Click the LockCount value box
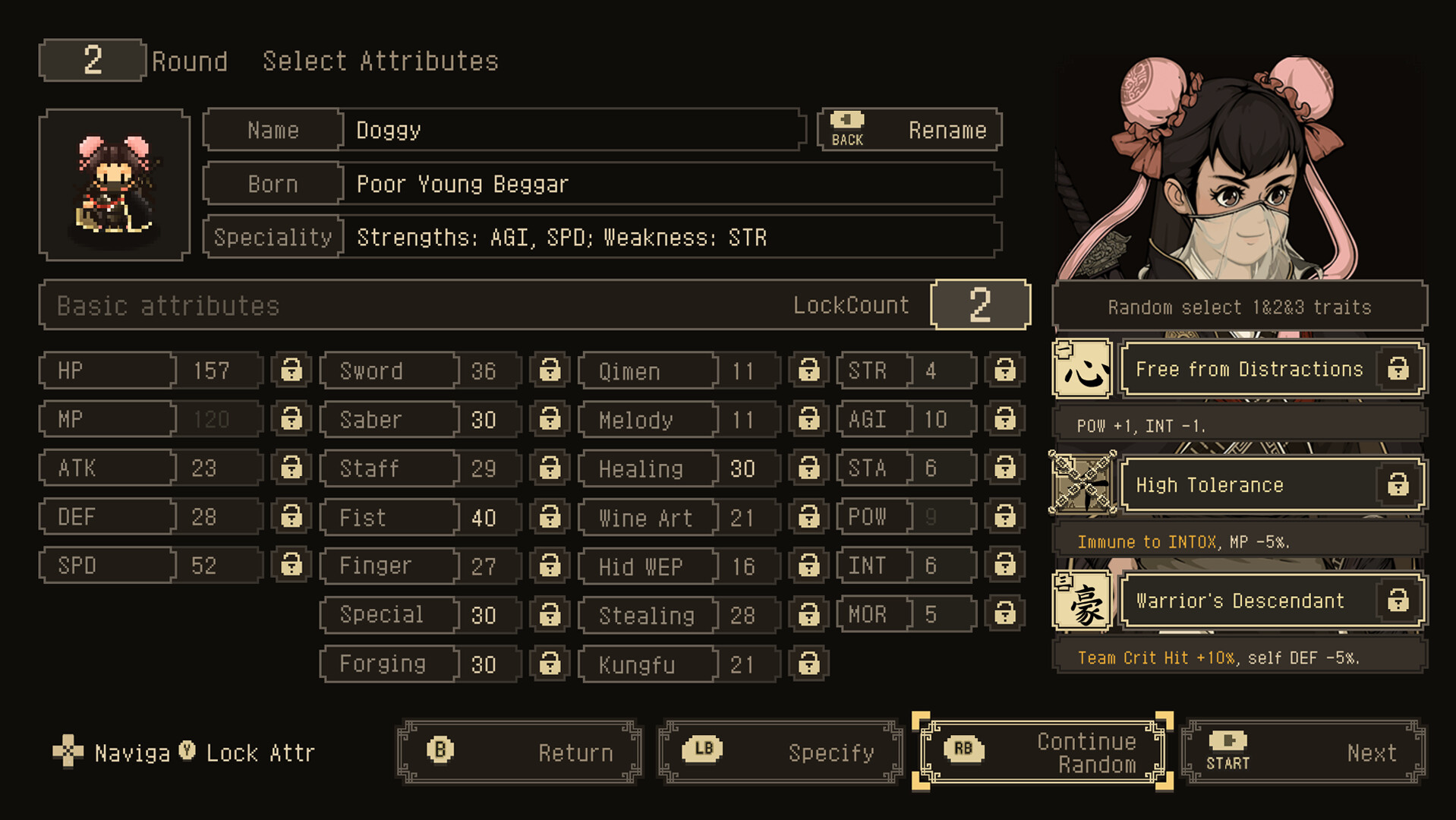The image size is (1456, 820). click(980, 304)
